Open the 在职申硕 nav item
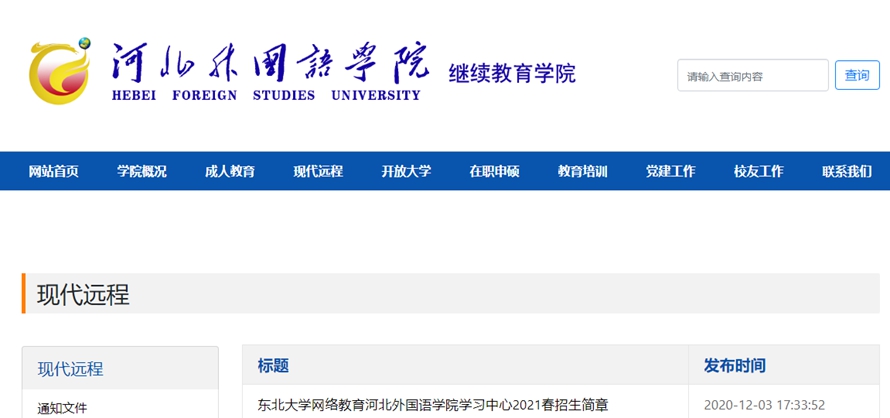The image size is (890, 418). point(494,171)
